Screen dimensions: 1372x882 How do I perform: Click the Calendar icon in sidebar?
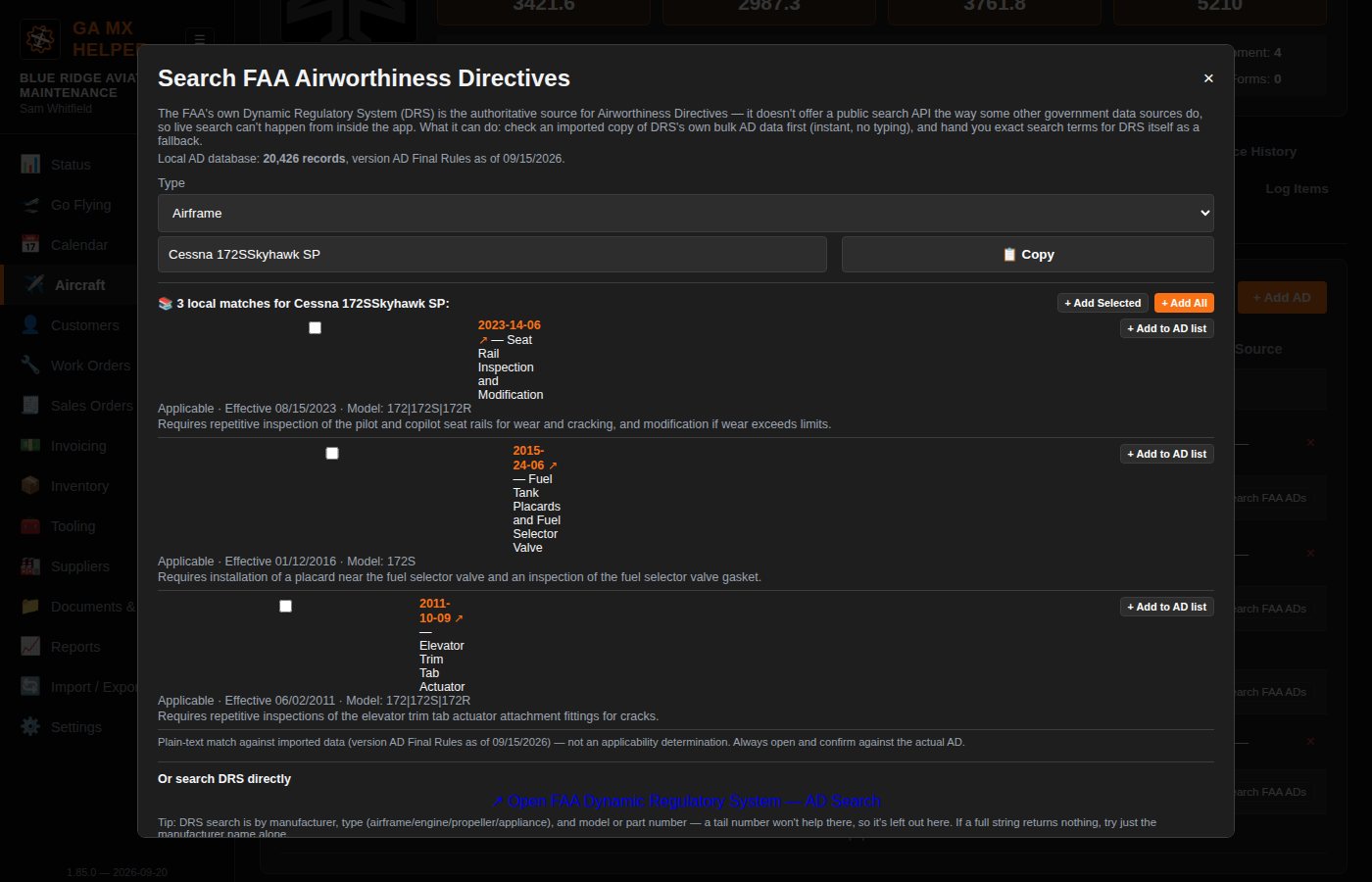tap(31, 245)
